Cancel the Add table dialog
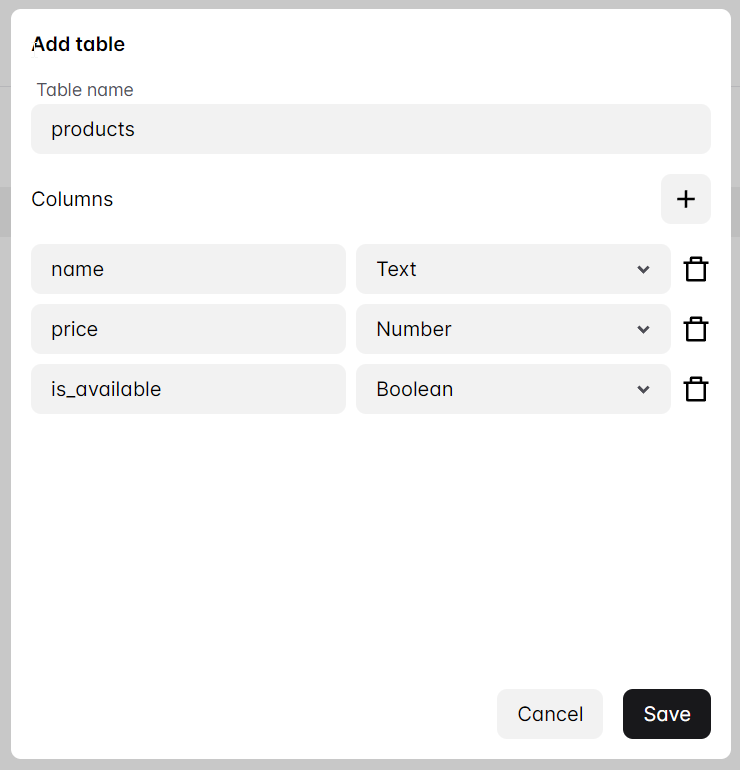 coord(549,714)
